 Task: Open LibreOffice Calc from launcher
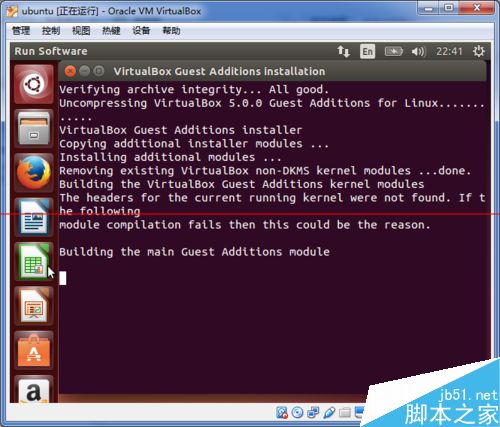tap(33, 262)
